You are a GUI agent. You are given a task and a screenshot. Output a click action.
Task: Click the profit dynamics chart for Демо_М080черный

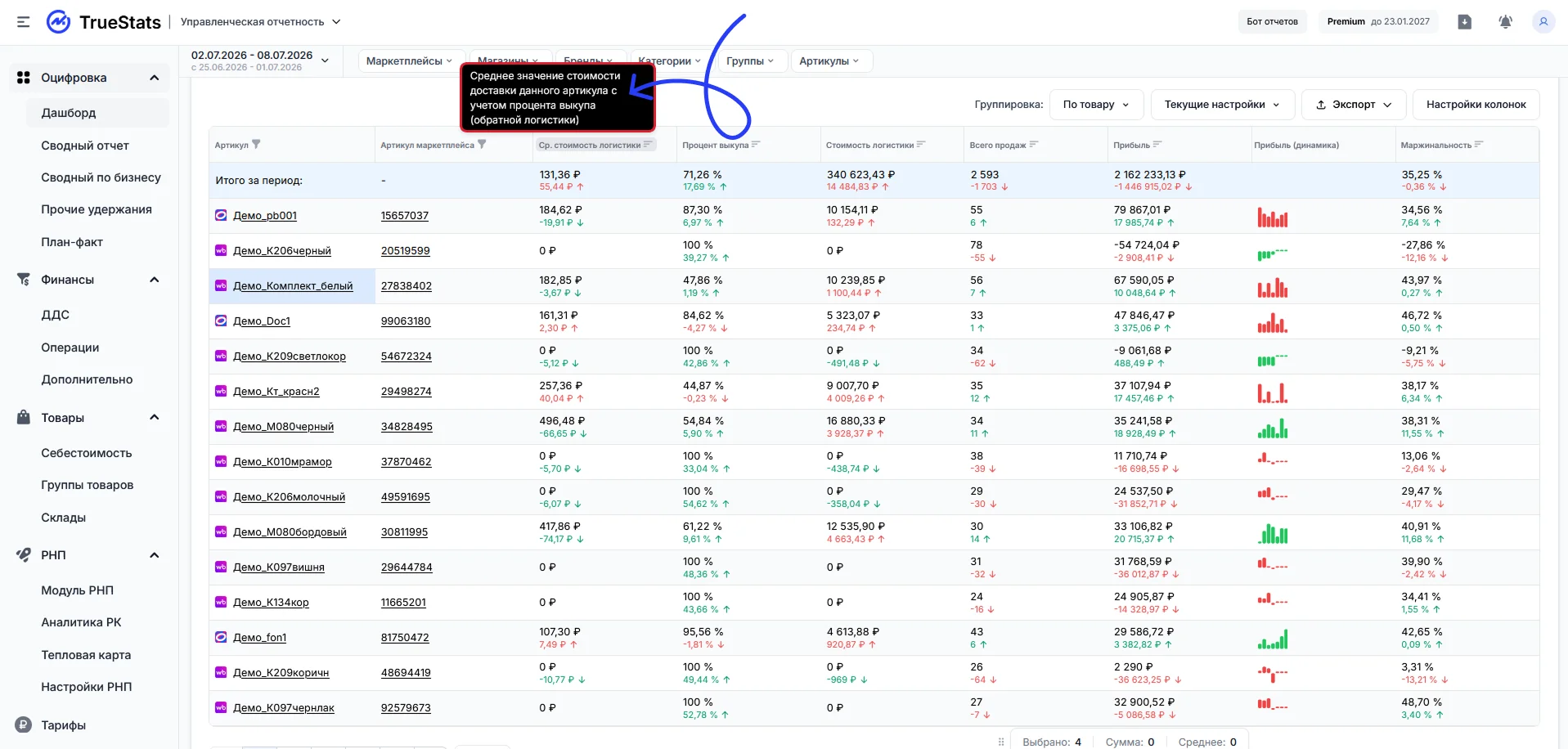(1273, 428)
